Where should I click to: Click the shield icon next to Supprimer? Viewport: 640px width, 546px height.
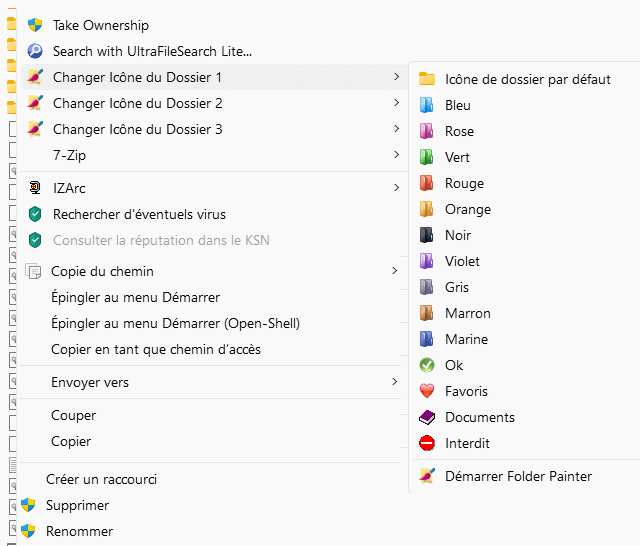coord(28,505)
